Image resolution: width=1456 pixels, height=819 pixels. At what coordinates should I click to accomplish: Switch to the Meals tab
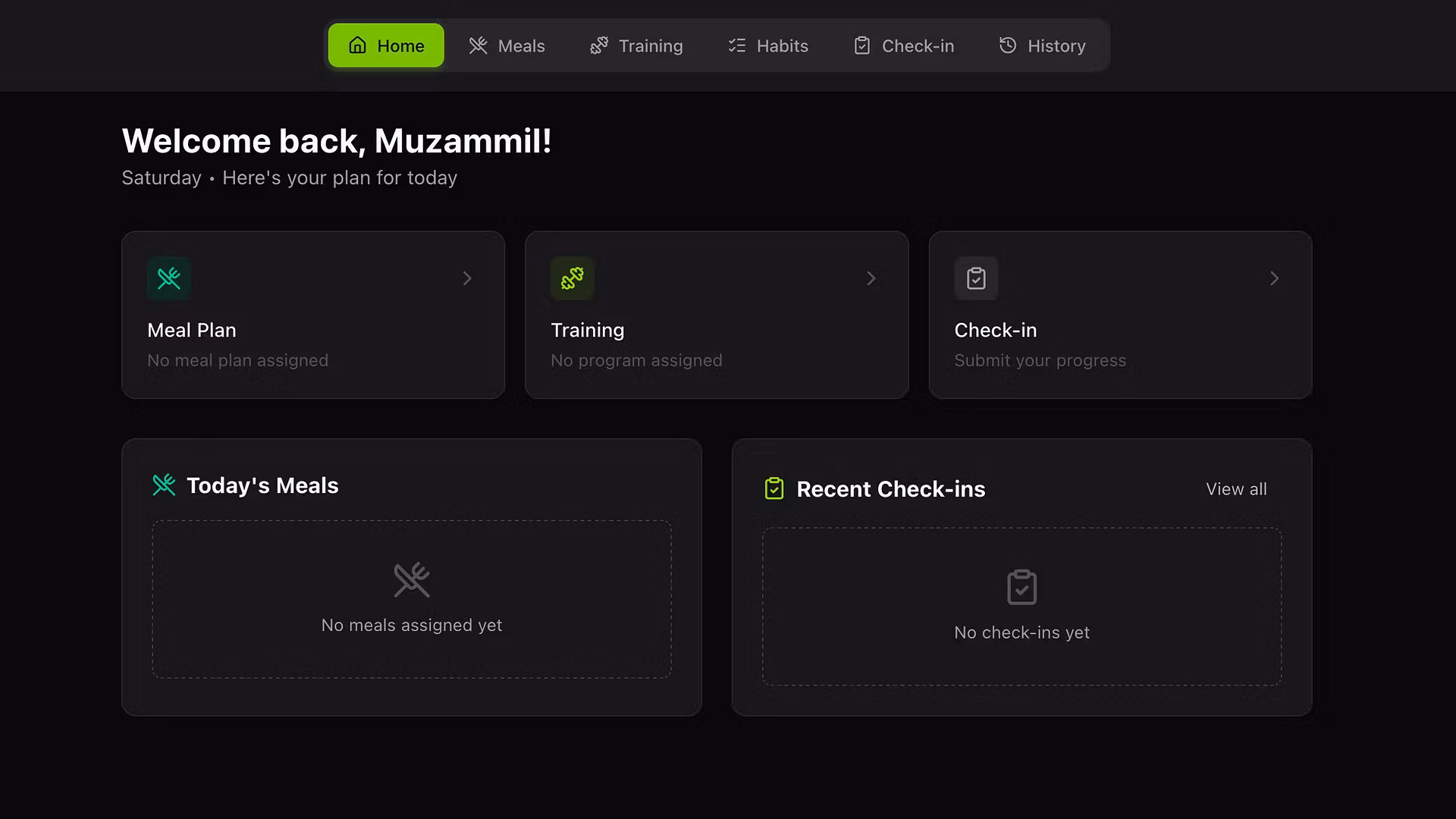507,45
